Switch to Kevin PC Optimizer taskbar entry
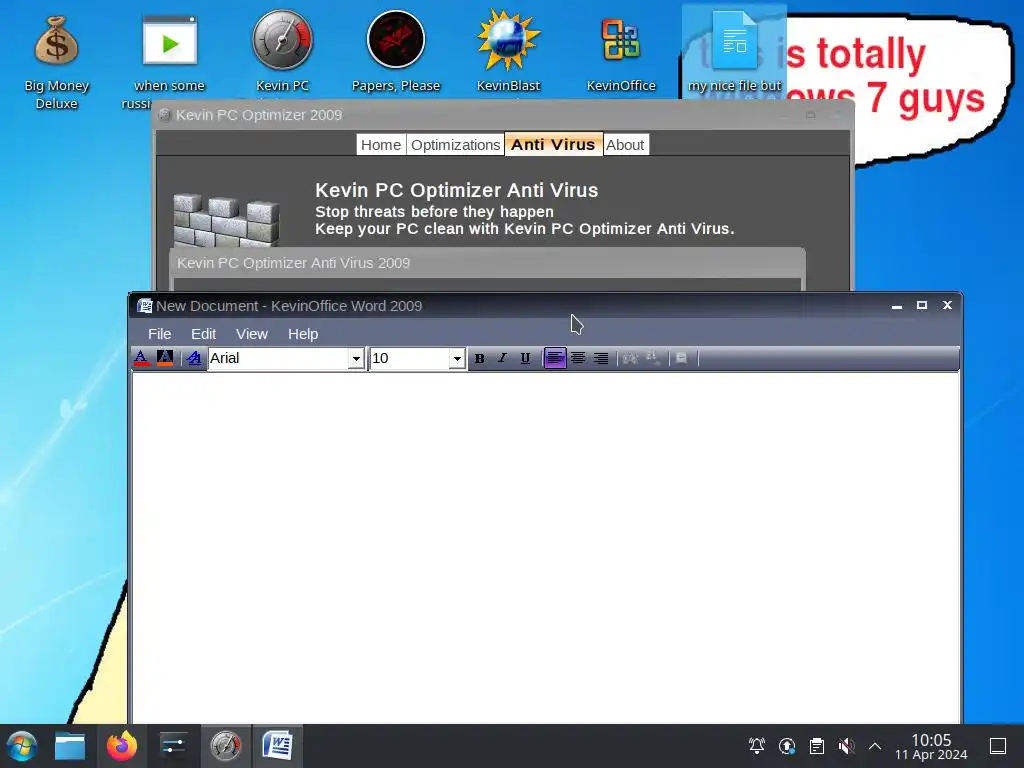This screenshot has height=768, width=1024. 225,746
